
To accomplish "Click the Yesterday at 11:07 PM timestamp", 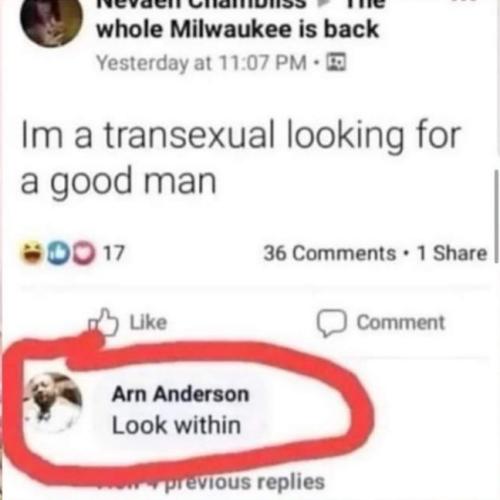I will (x=201, y=63).
